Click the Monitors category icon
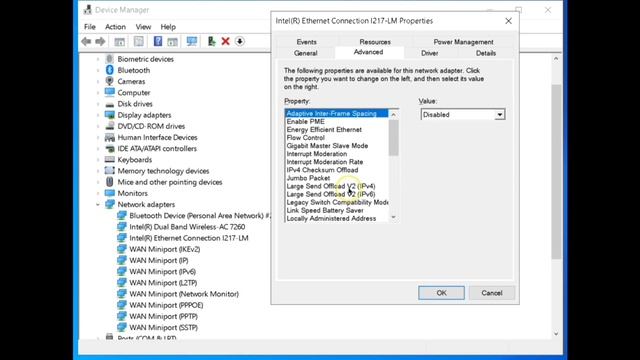 [109, 193]
